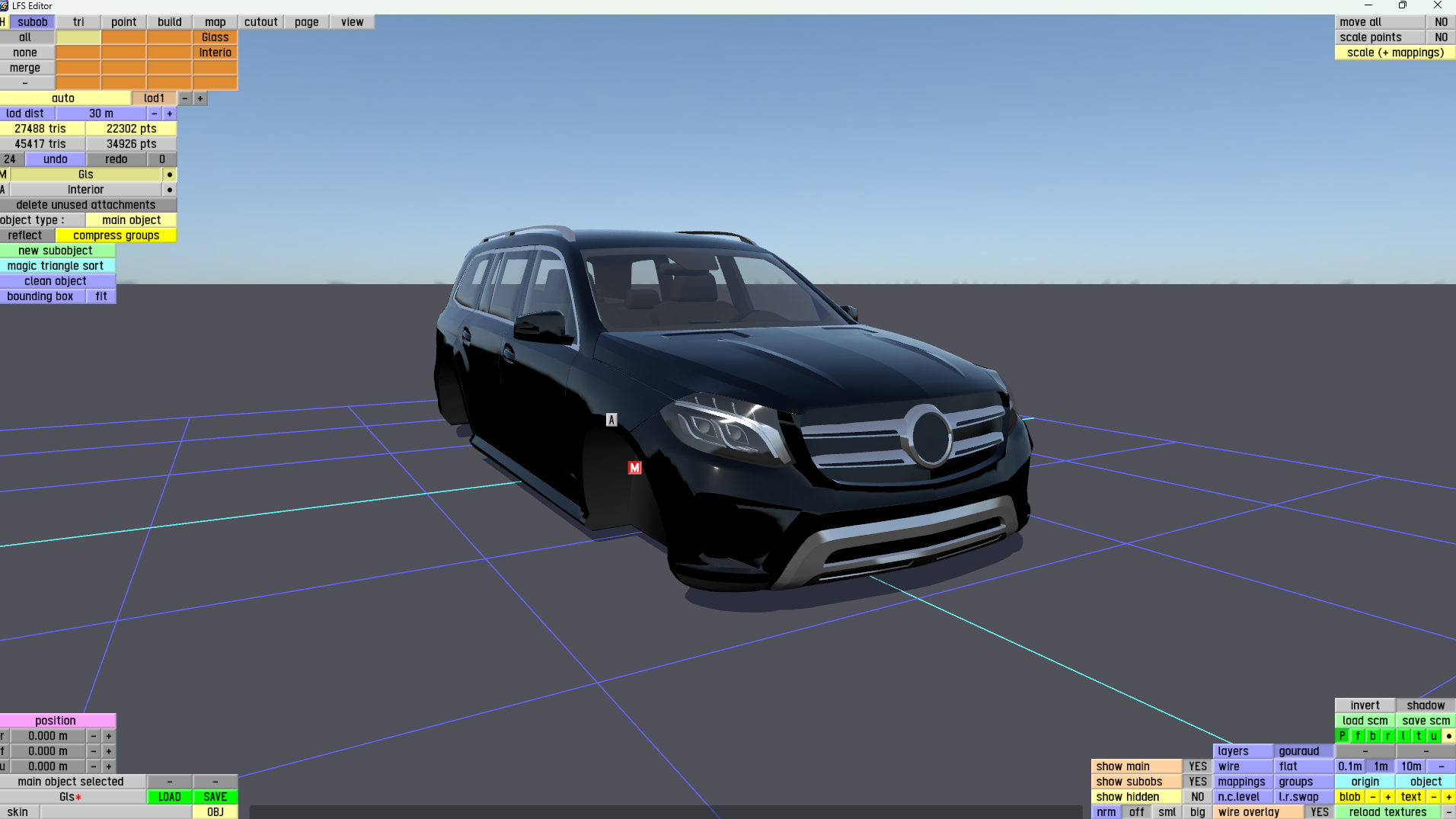The width and height of the screenshot is (1456, 819).
Task: Click the f front view button
Action: click(x=1358, y=736)
